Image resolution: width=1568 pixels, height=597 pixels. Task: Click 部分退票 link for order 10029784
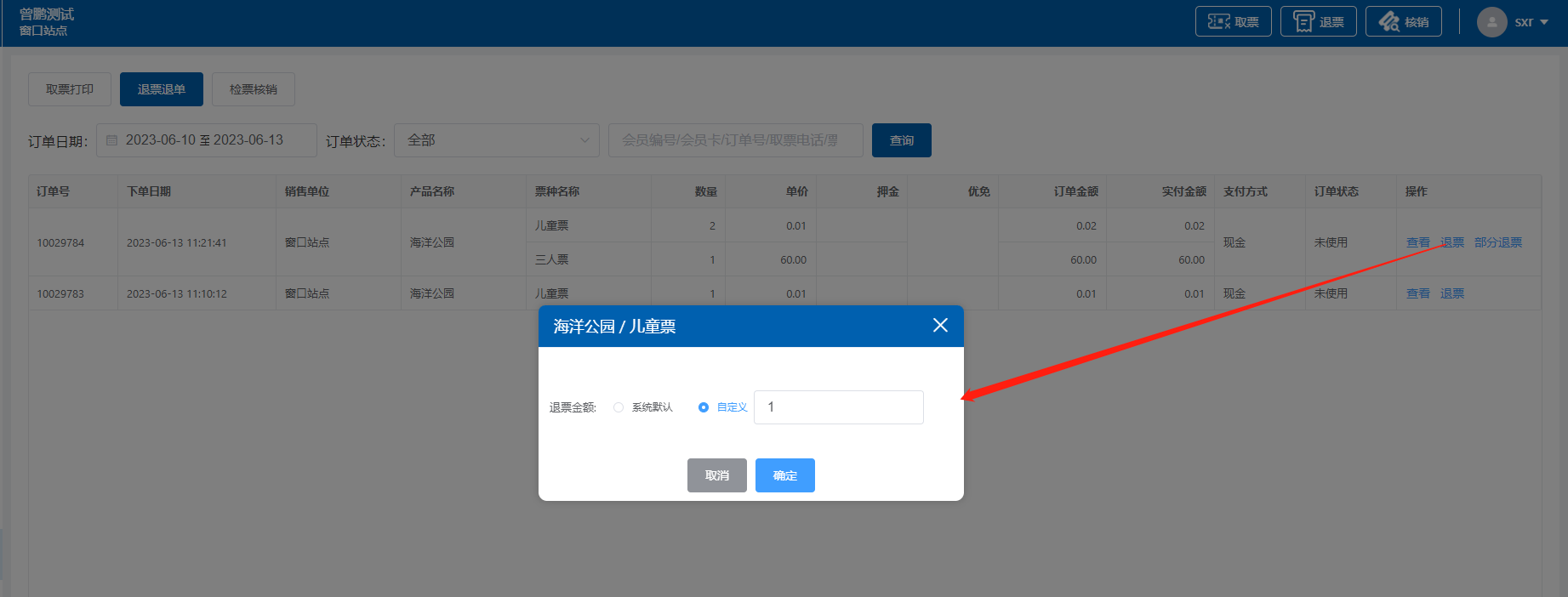tap(1497, 242)
